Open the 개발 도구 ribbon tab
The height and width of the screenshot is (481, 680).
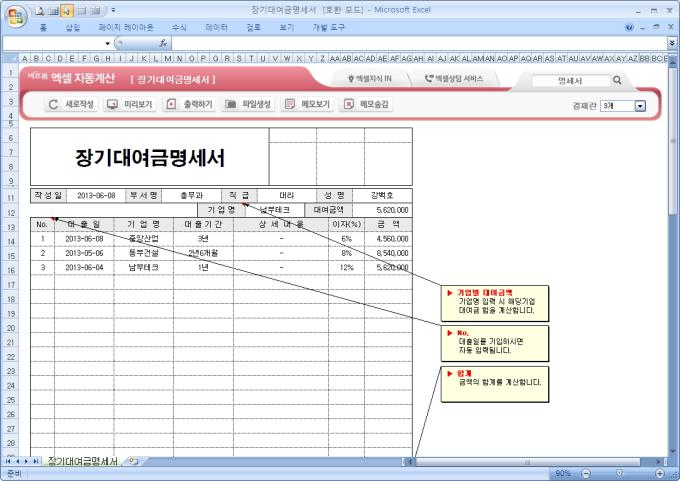(x=328, y=27)
